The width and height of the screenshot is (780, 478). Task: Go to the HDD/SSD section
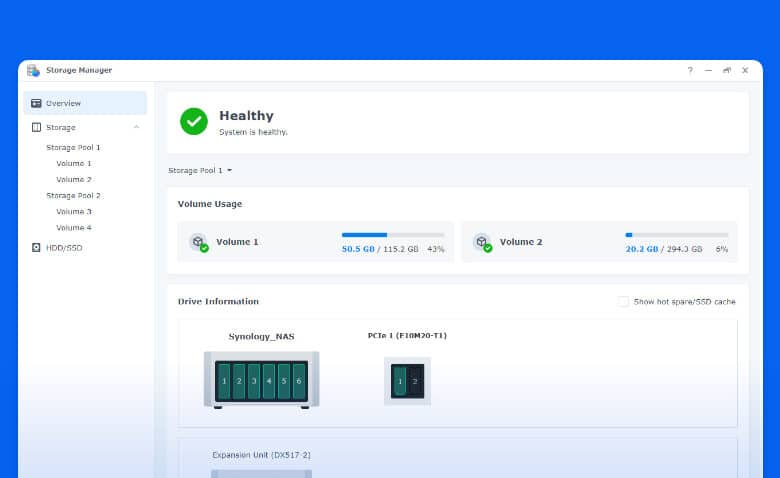pos(64,248)
